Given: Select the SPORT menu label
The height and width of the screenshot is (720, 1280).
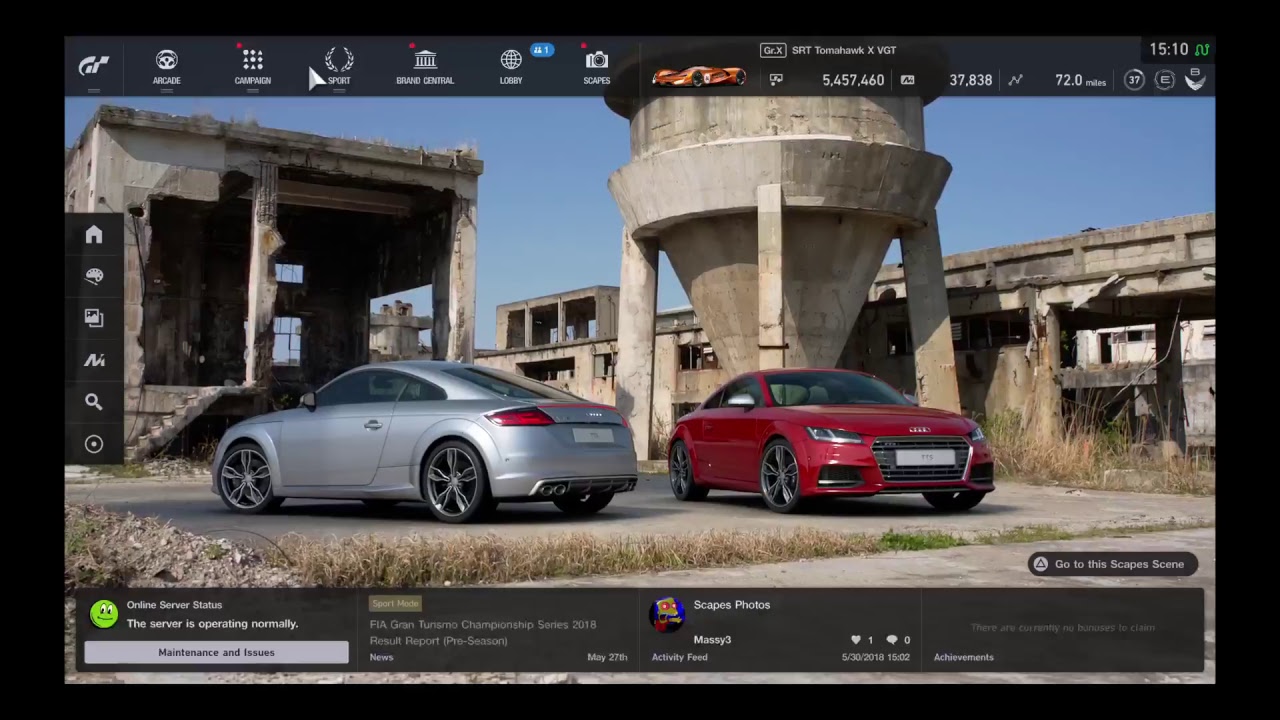Looking at the screenshot, I should [x=339, y=81].
